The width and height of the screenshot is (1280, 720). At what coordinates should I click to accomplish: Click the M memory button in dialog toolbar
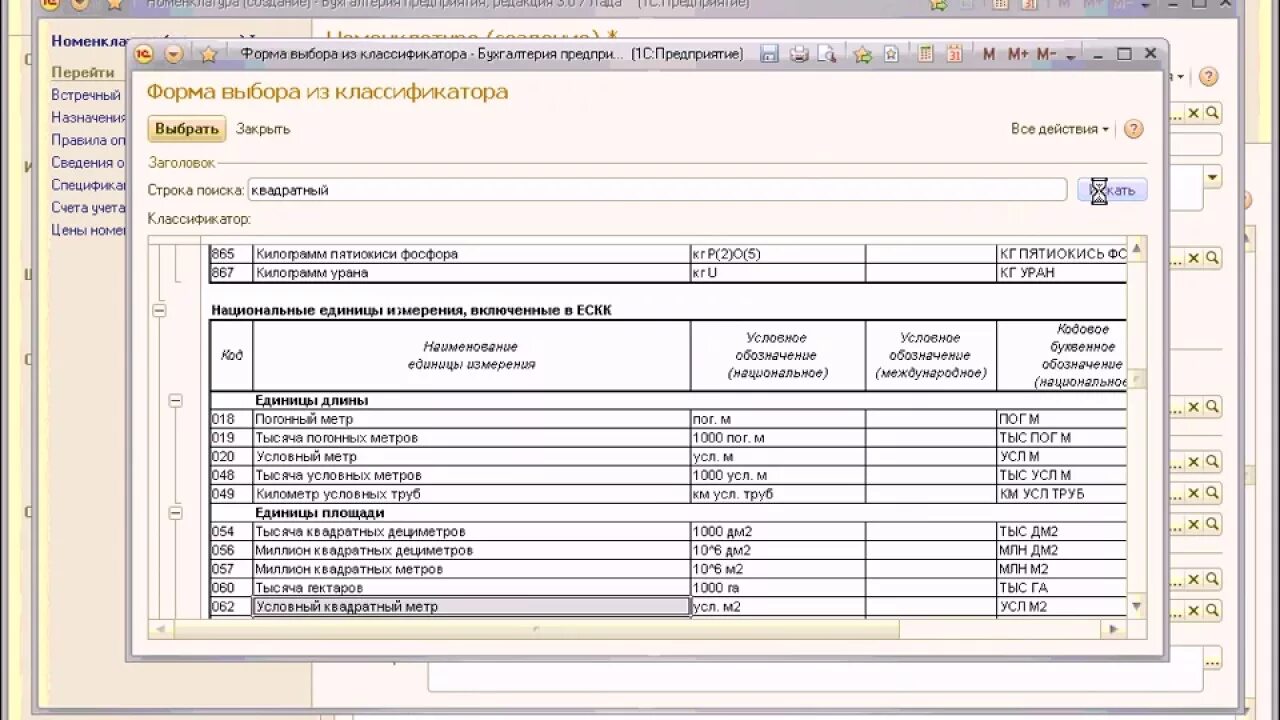pos(989,54)
